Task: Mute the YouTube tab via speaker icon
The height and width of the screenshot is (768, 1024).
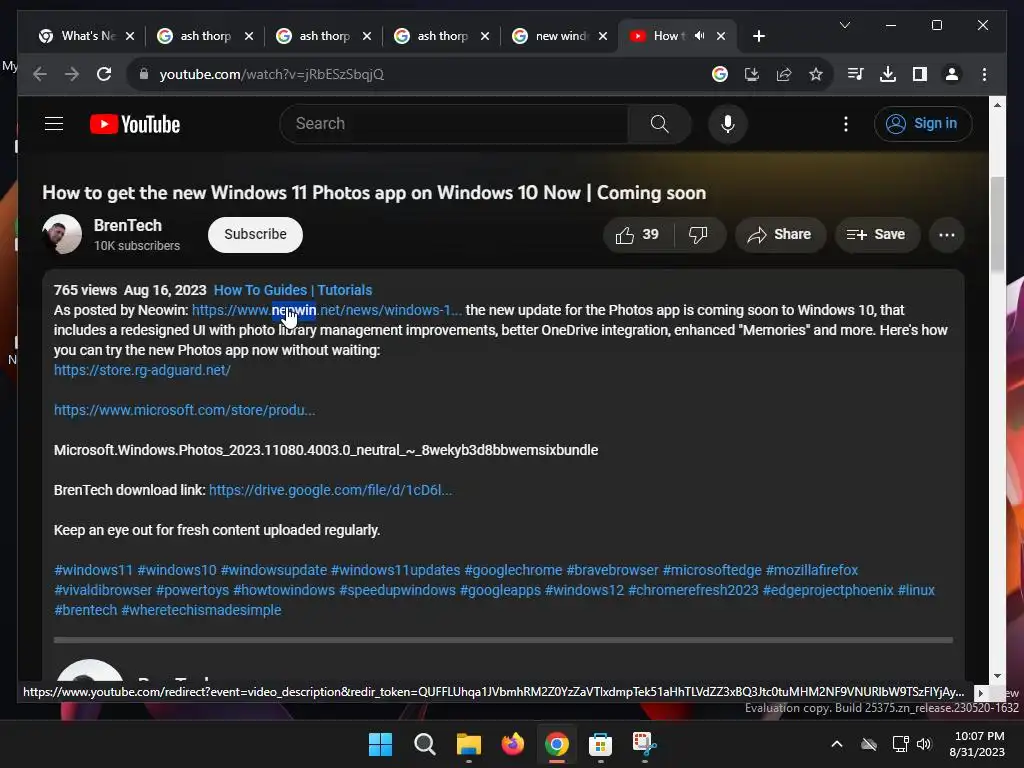Action: pyautogui.click(x=699, y=36)
